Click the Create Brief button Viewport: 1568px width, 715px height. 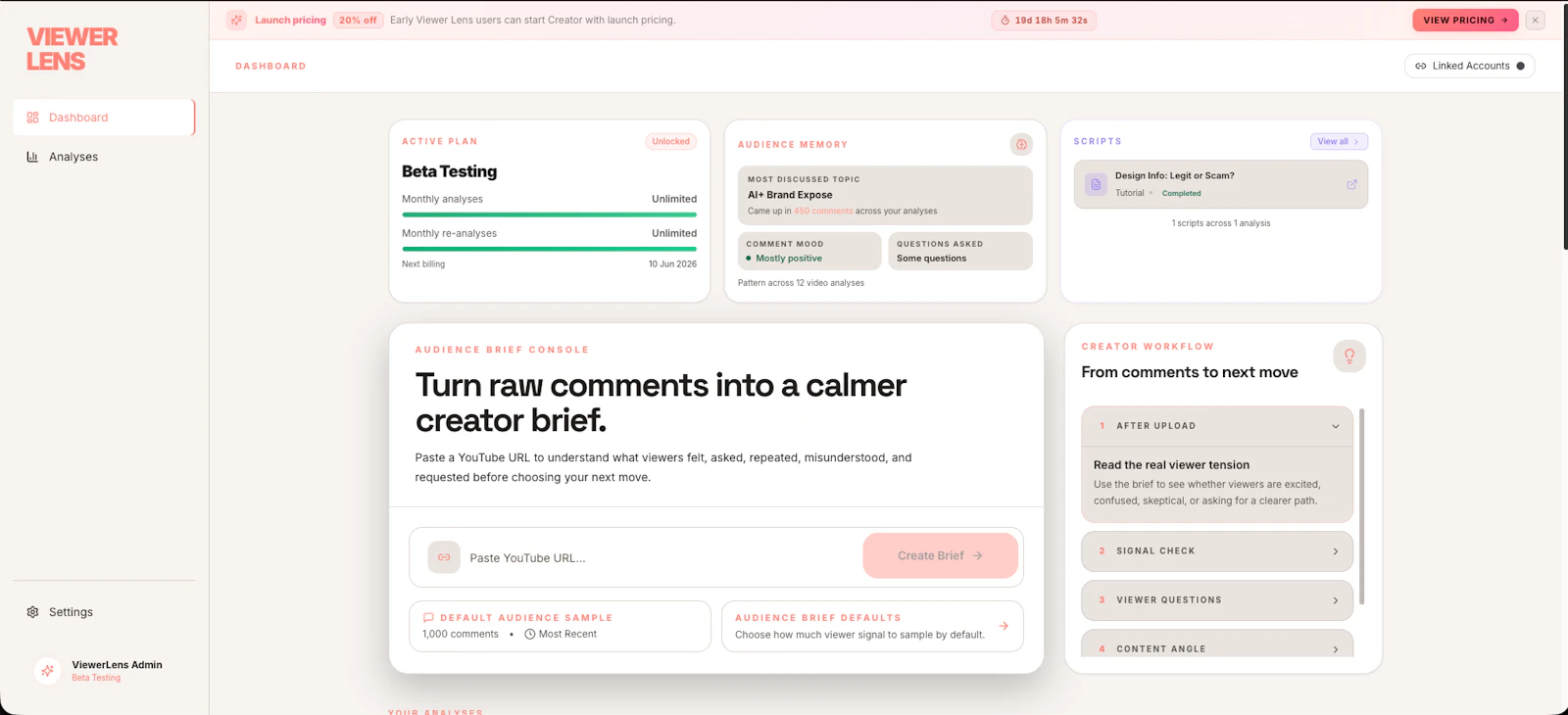(940, 555)
